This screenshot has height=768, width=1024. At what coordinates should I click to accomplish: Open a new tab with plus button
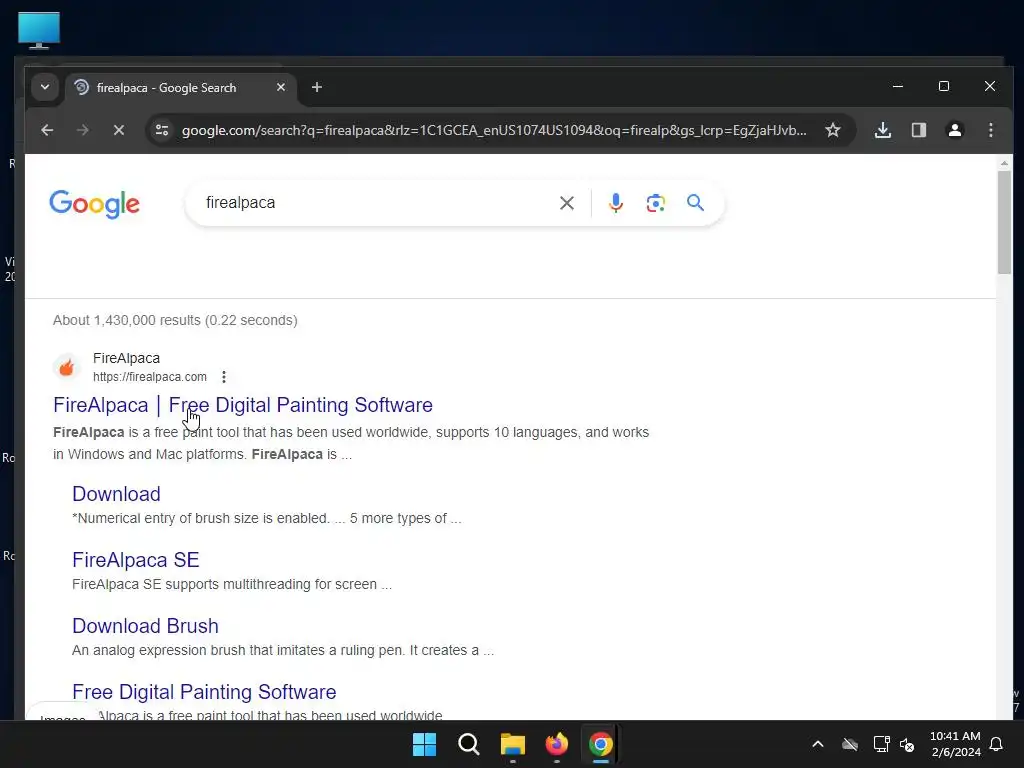pyautogui.click(x=317, y=87)
